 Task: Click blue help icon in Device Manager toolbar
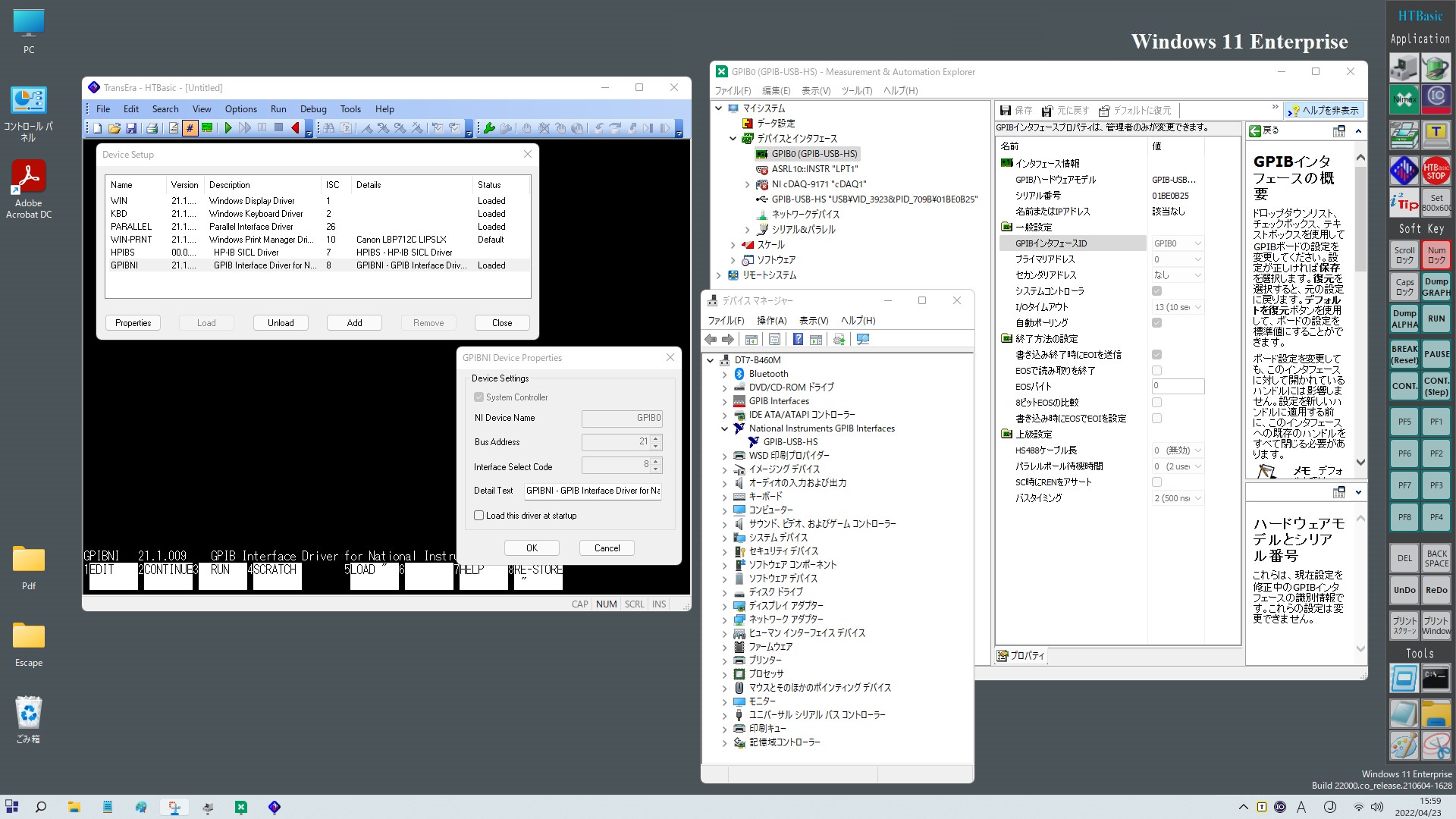click(798, 340)
